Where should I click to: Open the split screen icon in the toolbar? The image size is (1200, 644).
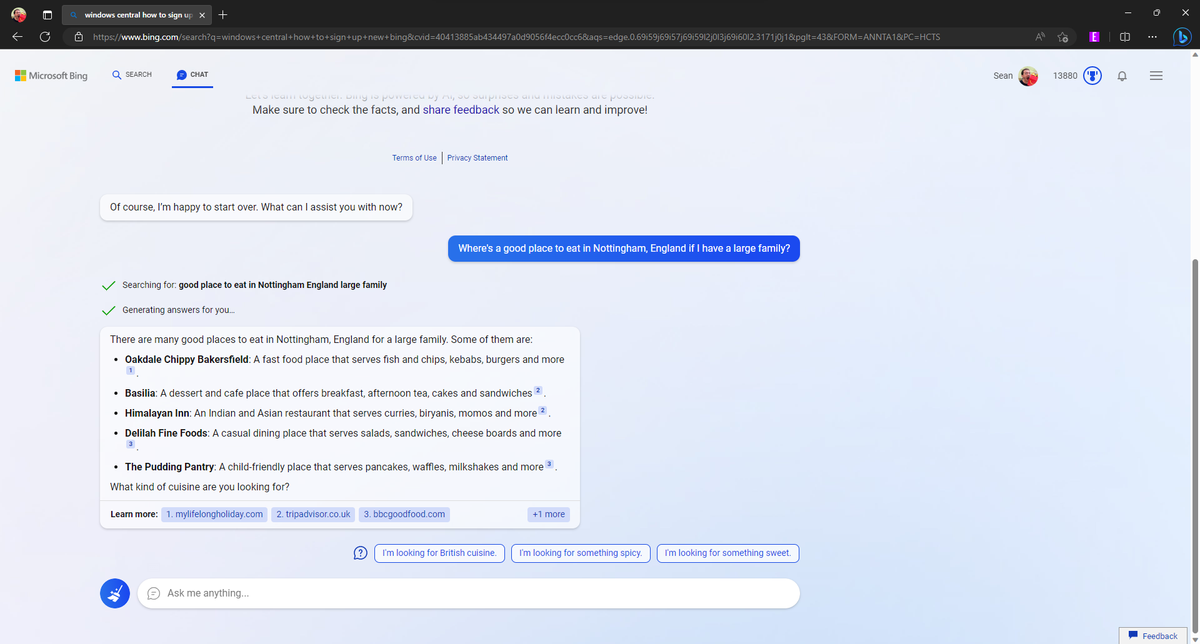1125,37
